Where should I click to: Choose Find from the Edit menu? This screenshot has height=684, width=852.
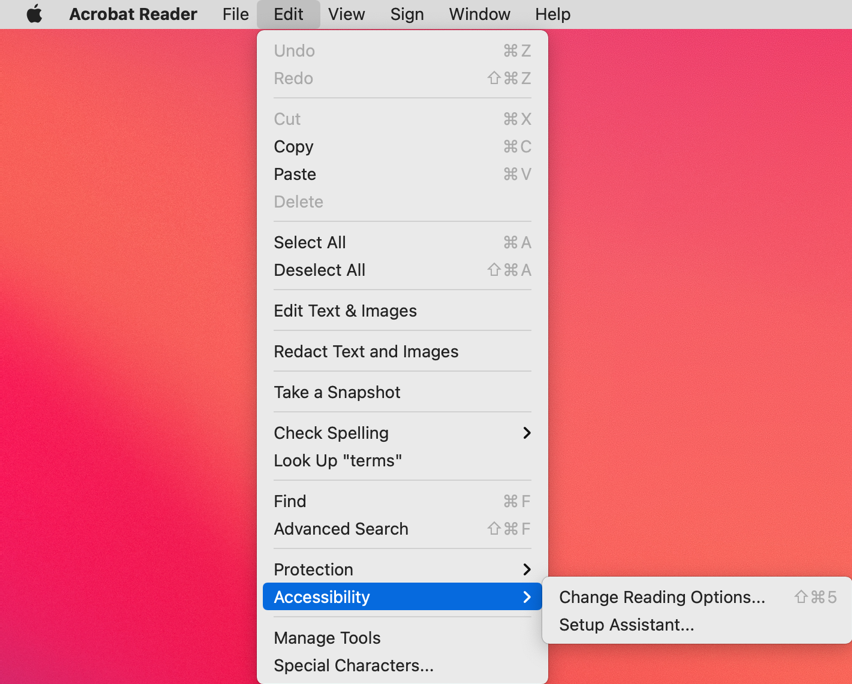(402, 501)
